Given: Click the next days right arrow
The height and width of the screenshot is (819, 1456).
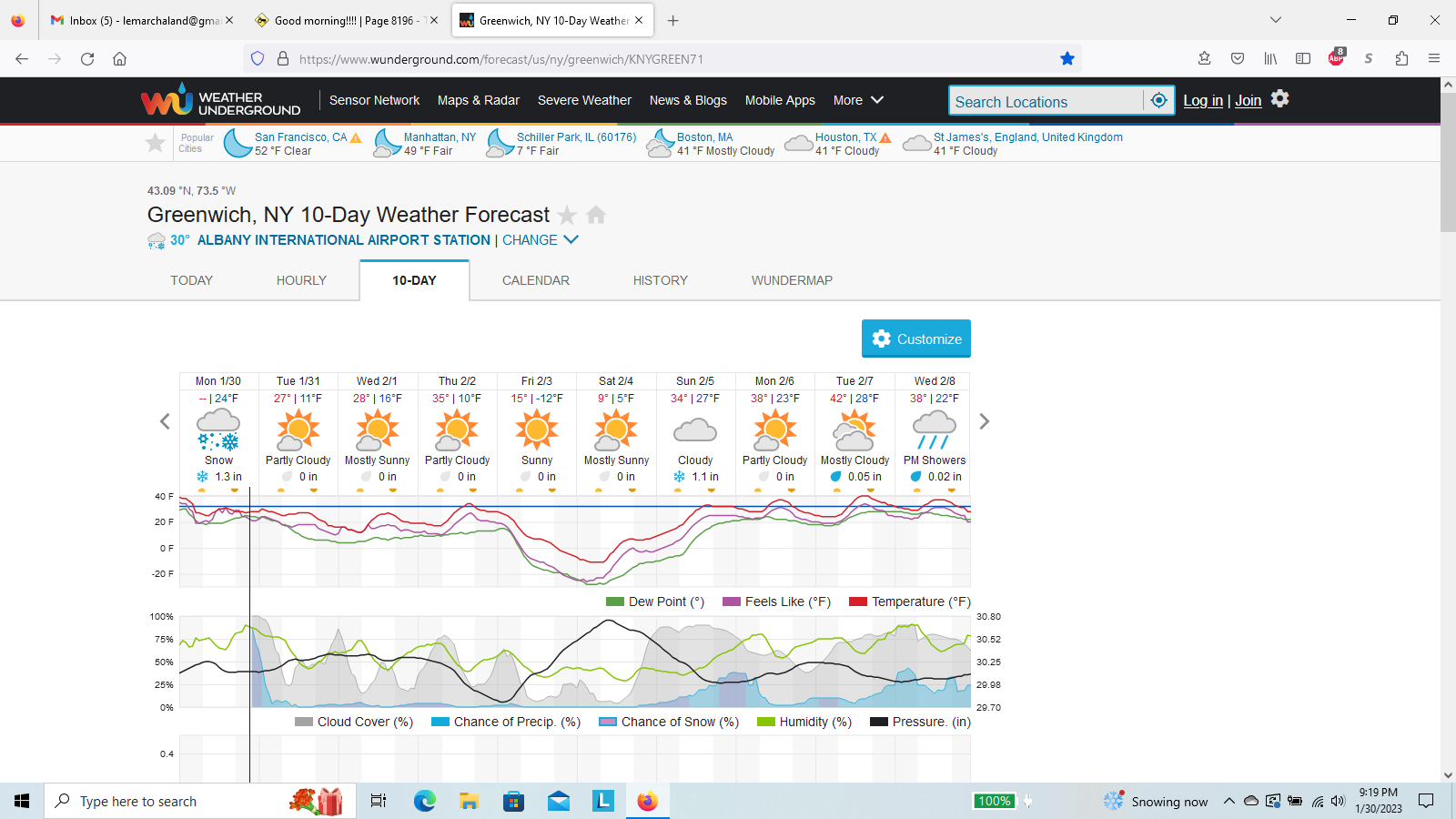Looking at the screenshot, I should pos(984,421).
